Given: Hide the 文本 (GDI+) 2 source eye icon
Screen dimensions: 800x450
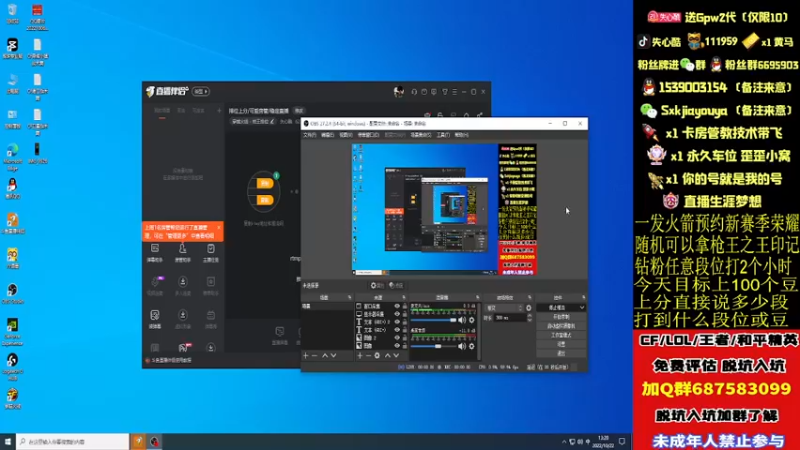Looking at the screenshot, I should [397, 322].
